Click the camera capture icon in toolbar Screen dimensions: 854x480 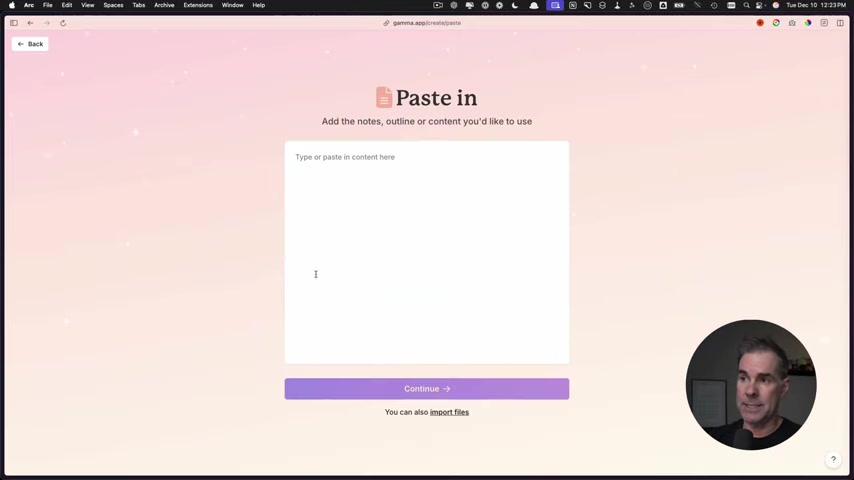[792, 23]
